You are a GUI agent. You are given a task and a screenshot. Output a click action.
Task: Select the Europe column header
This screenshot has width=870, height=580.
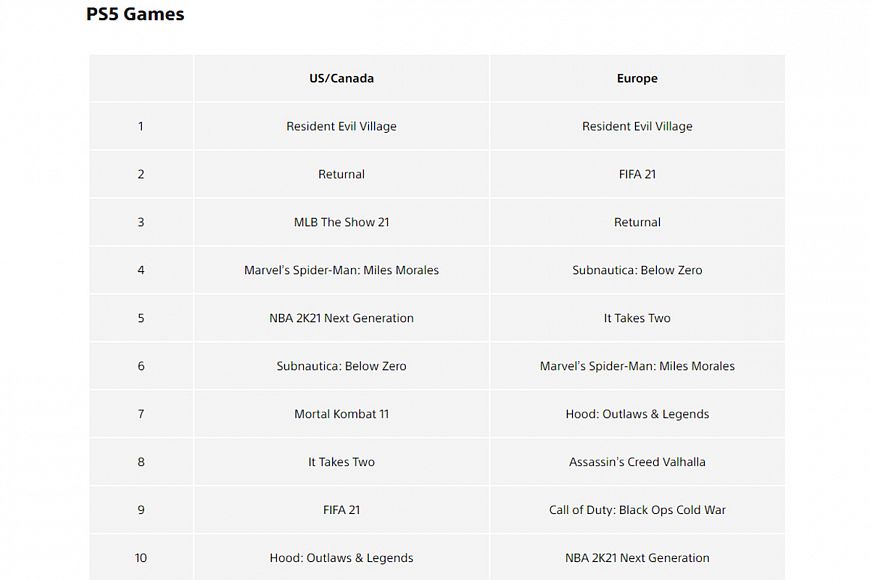[637, 78]
